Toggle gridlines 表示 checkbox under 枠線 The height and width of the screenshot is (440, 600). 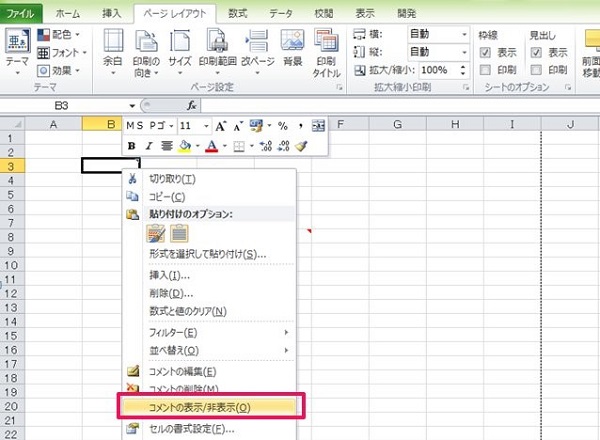(x=485, y=52)
